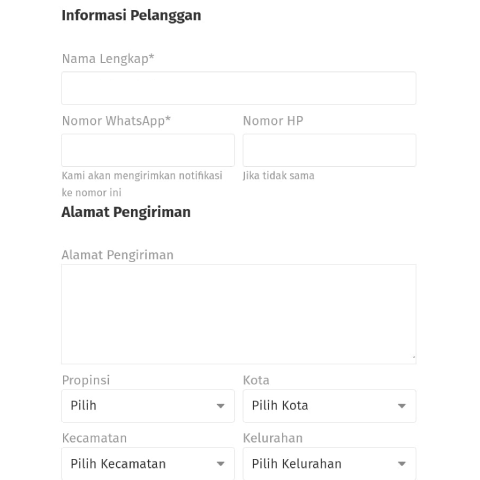This screenshot has height=480, width=480.
Task: Click into the Nomor HP input
Action: click(329, 150)
